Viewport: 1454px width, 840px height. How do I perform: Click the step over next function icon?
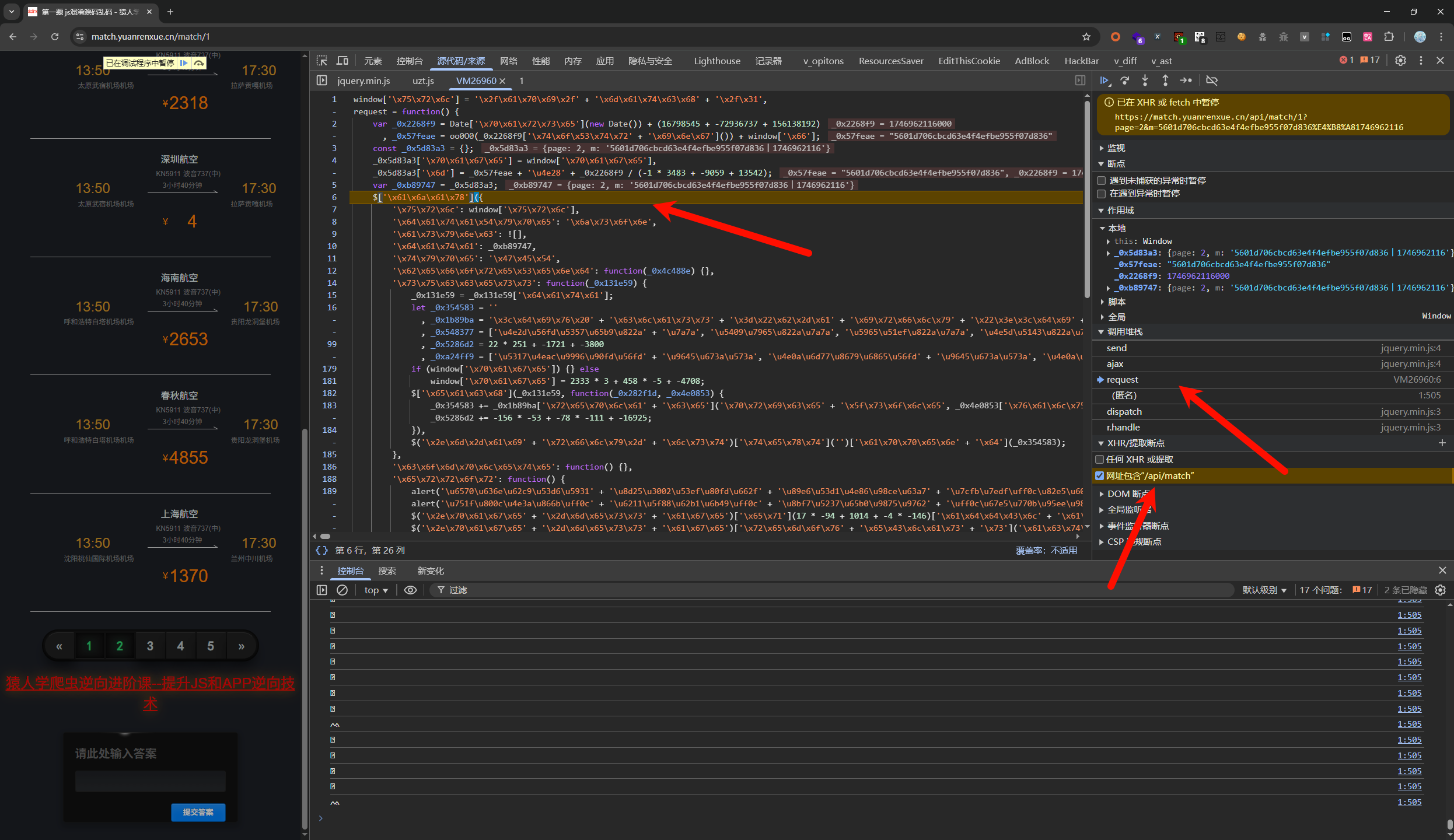pyautogui.click(x=1125, y=80)
